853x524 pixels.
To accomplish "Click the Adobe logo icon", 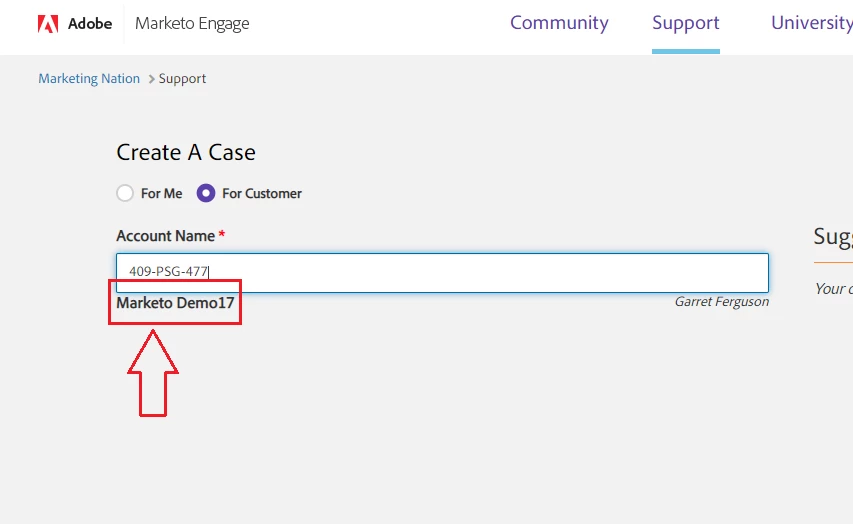I will point(48,24).
